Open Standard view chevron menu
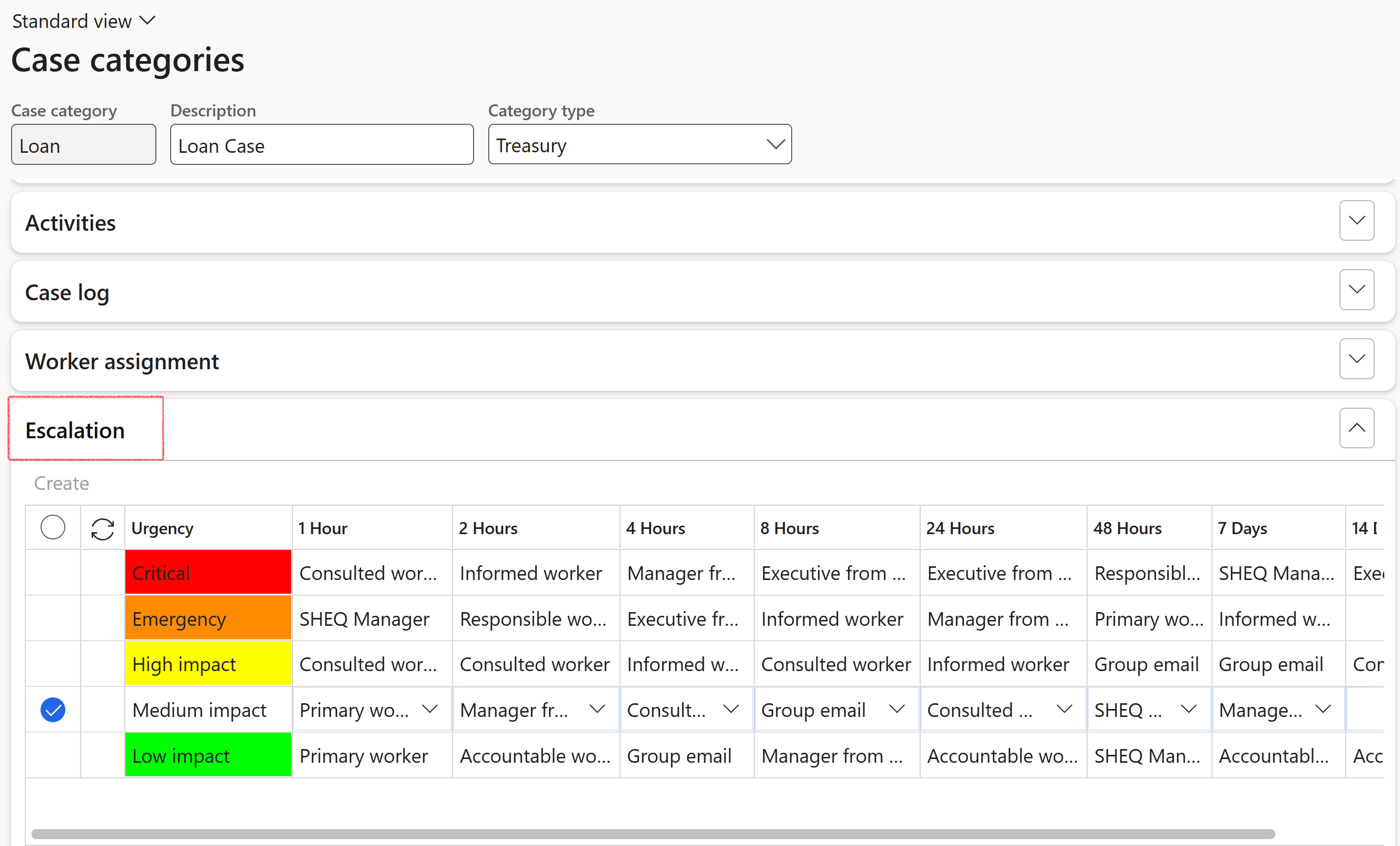The image size is (1400, 846). tap(147, 21)
